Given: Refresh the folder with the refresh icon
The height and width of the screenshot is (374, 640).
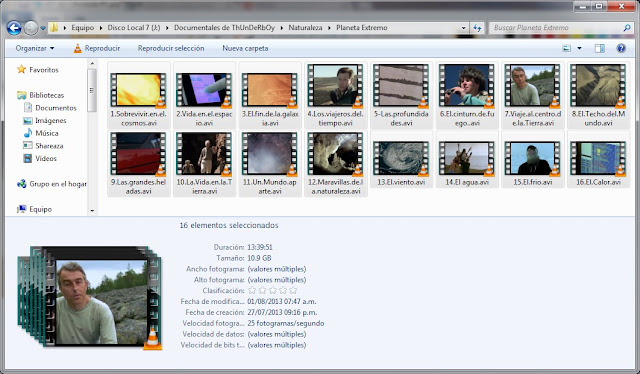Looking at the screenshot, I should 477,28.
